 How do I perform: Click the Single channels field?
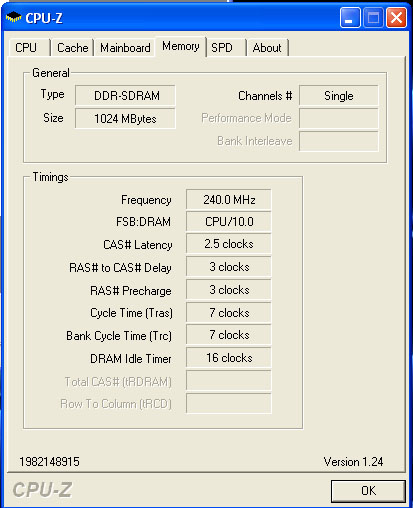point(339,96)
